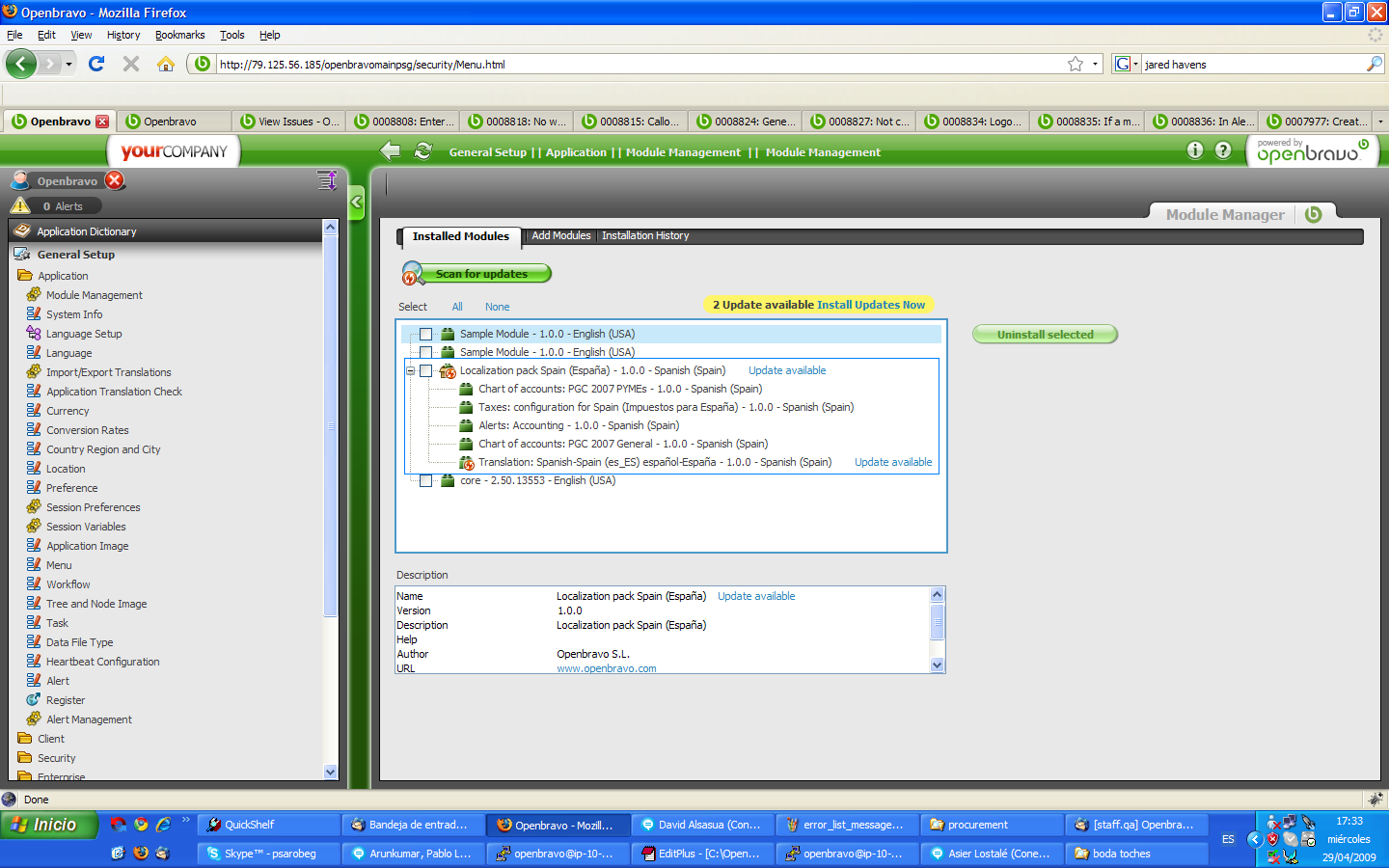Image resolution: width=1389 pixels, height=868 pixels.
Task: Click the yellow alerts warning icon
Action: tap(20, 205)
